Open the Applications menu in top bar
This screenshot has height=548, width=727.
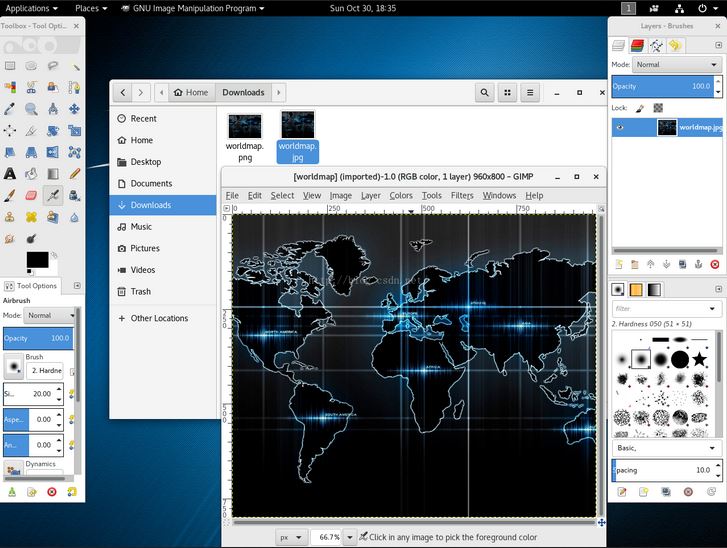coord(32,8)
